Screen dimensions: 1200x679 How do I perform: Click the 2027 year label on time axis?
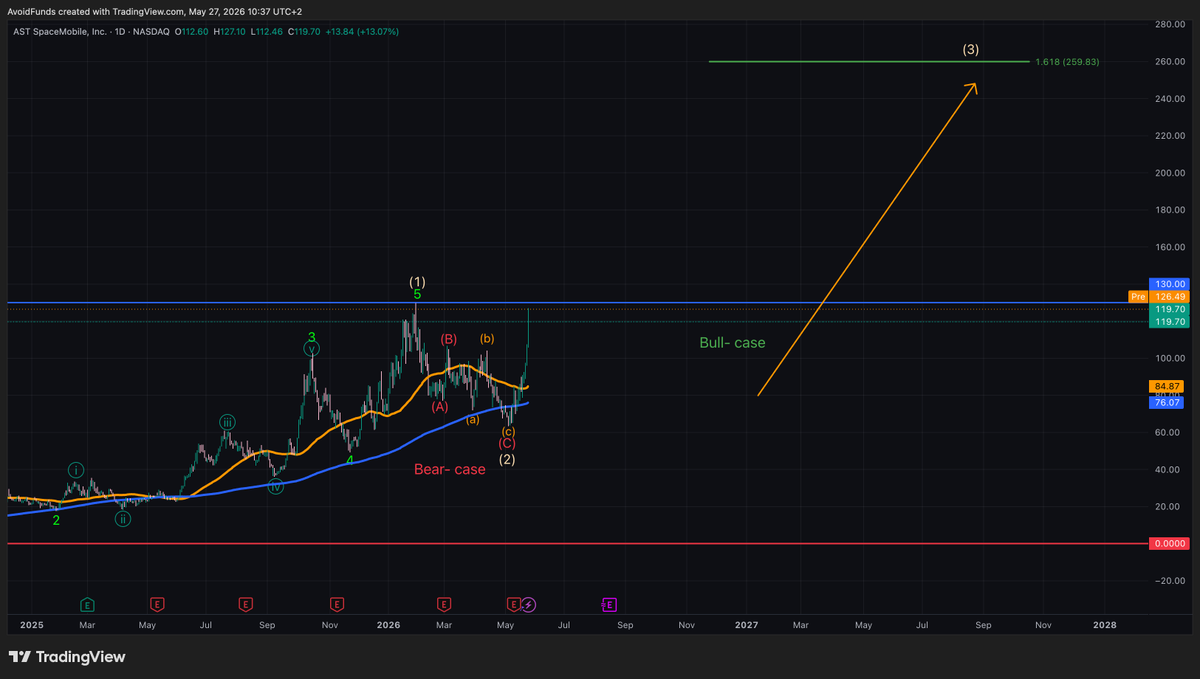pyautogui.click(x=746, y=625)
